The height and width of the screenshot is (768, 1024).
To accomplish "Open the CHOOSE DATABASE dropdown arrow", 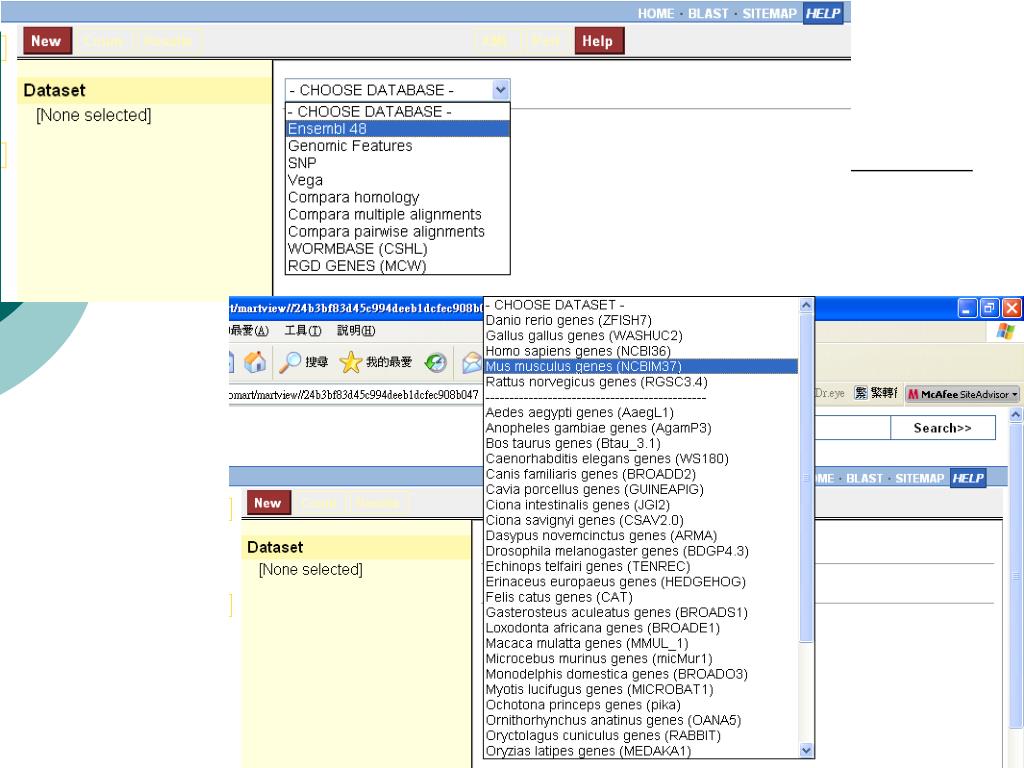I will click(500, 89).
